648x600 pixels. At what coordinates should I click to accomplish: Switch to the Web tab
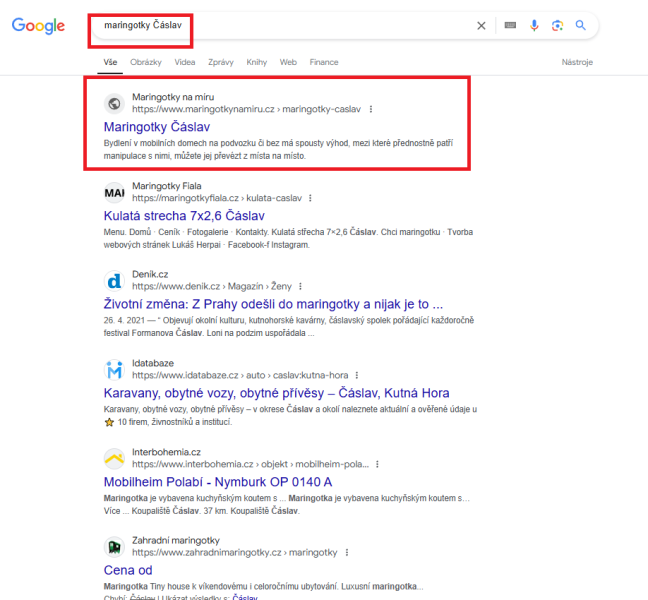[x=288, y=62]
